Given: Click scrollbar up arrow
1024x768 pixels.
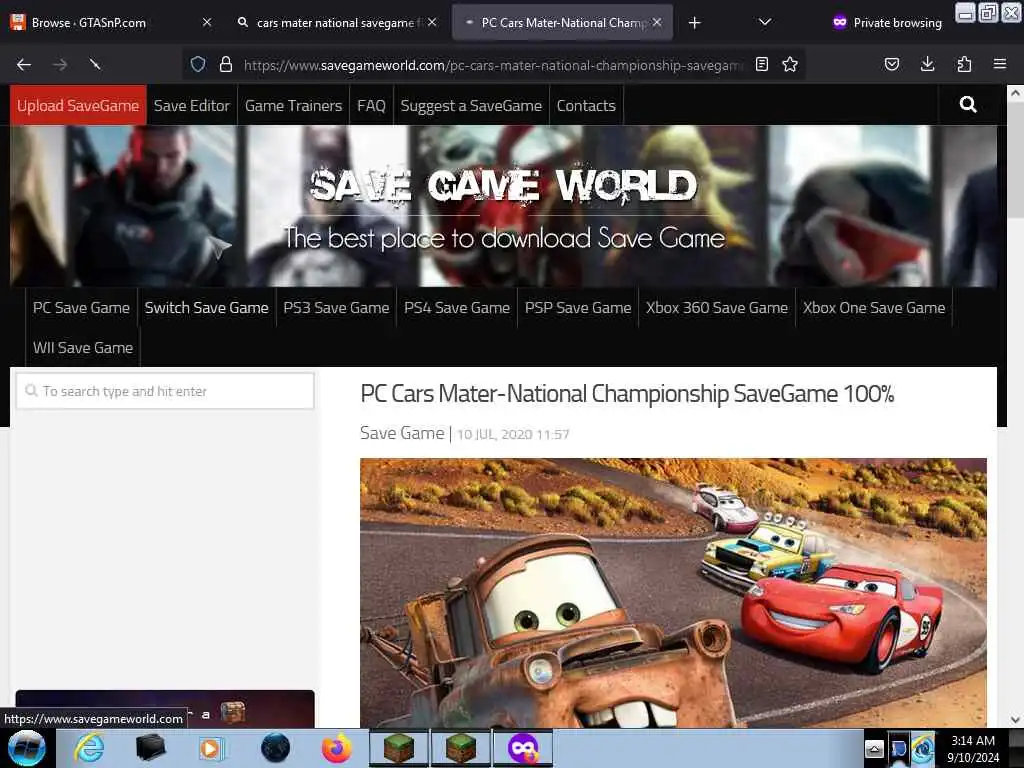Looking at the screenshot, I should [x=1015, y=93].
